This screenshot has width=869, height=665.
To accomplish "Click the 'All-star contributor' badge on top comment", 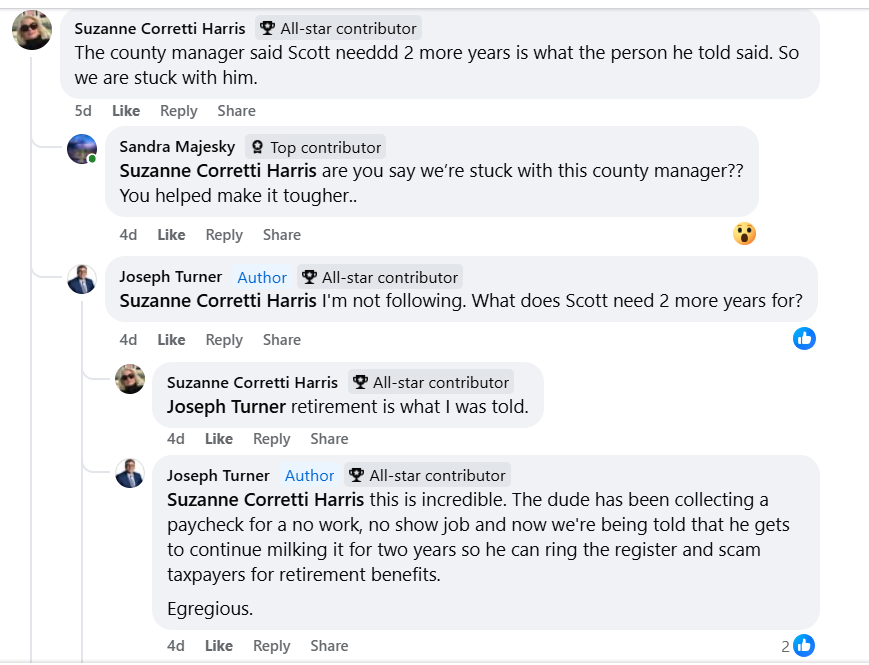I will point(339,28).
